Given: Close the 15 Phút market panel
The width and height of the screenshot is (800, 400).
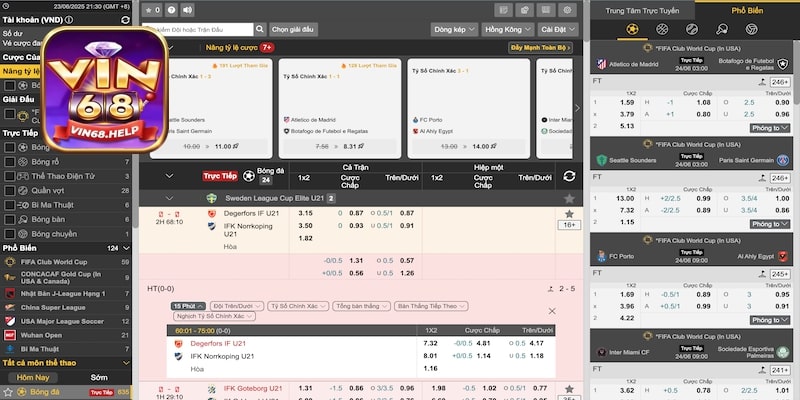Looking at the screenshot, I should tap(552, 311).
